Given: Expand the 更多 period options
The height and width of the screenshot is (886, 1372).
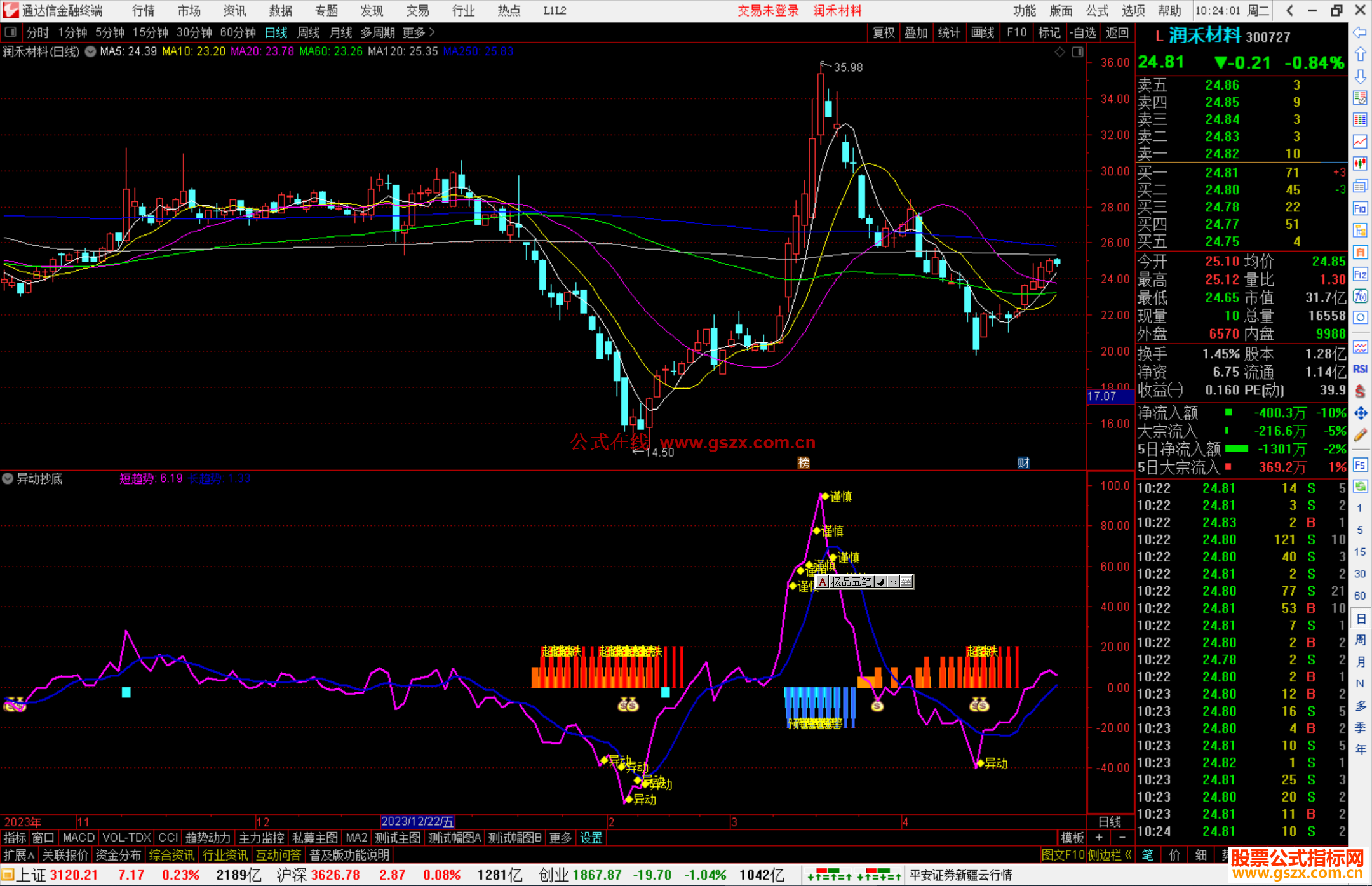Looking at the screenshot, I should [419, 32].
